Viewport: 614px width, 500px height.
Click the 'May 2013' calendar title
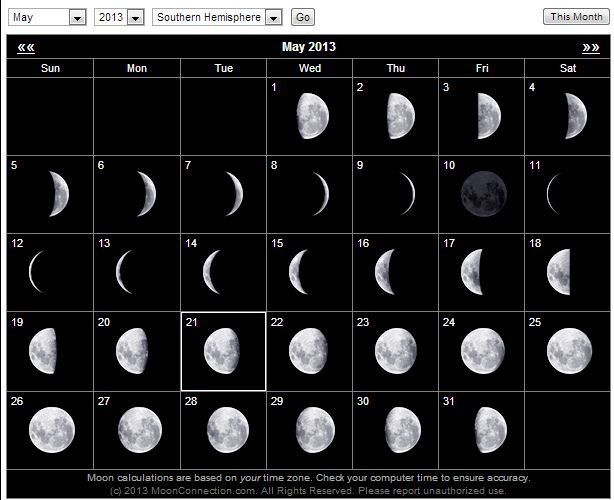[x=309, y=47]
